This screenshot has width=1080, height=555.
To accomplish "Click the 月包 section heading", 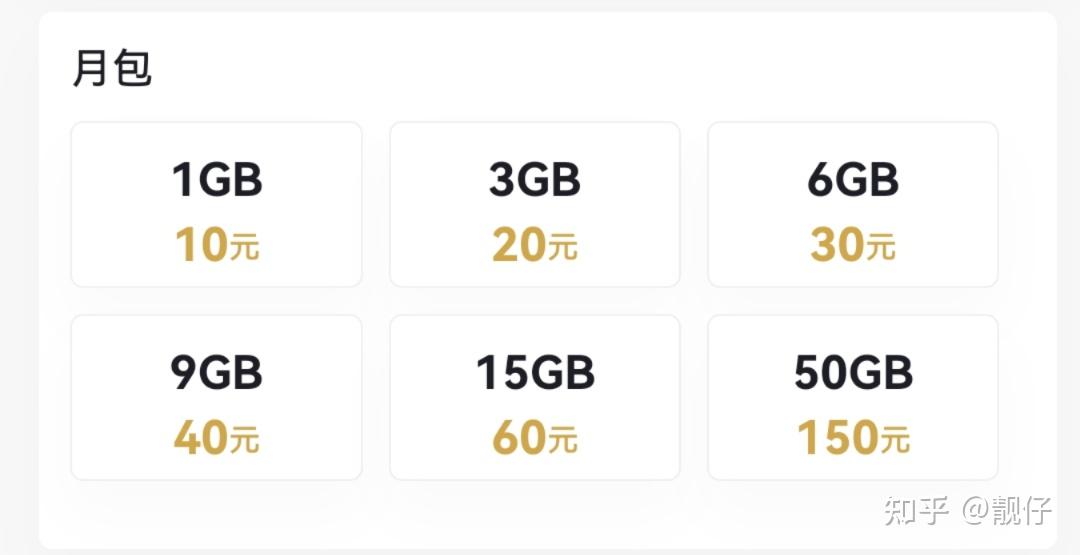I will pyautogui.click(x=112, y=69).
